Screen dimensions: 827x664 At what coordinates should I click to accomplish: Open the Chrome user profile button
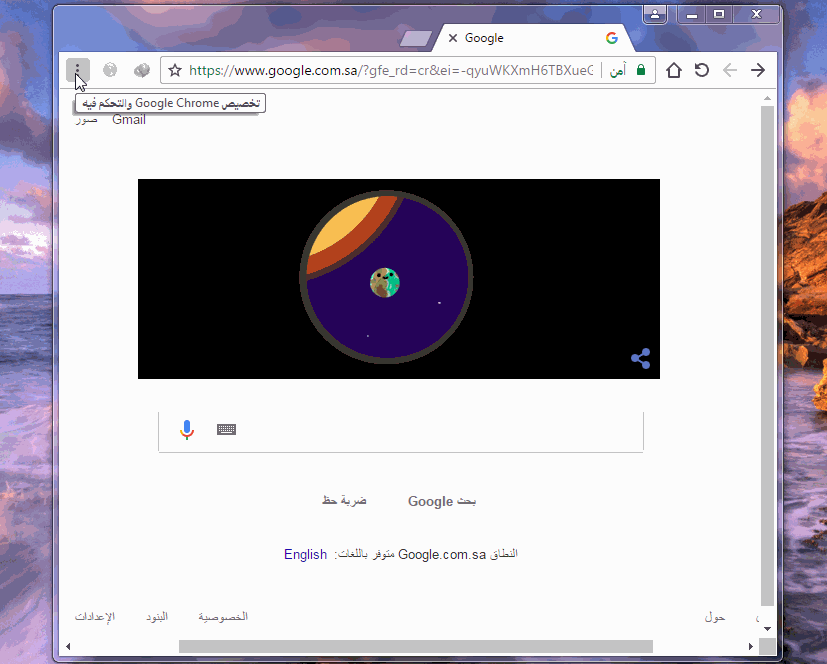(655, 14)
